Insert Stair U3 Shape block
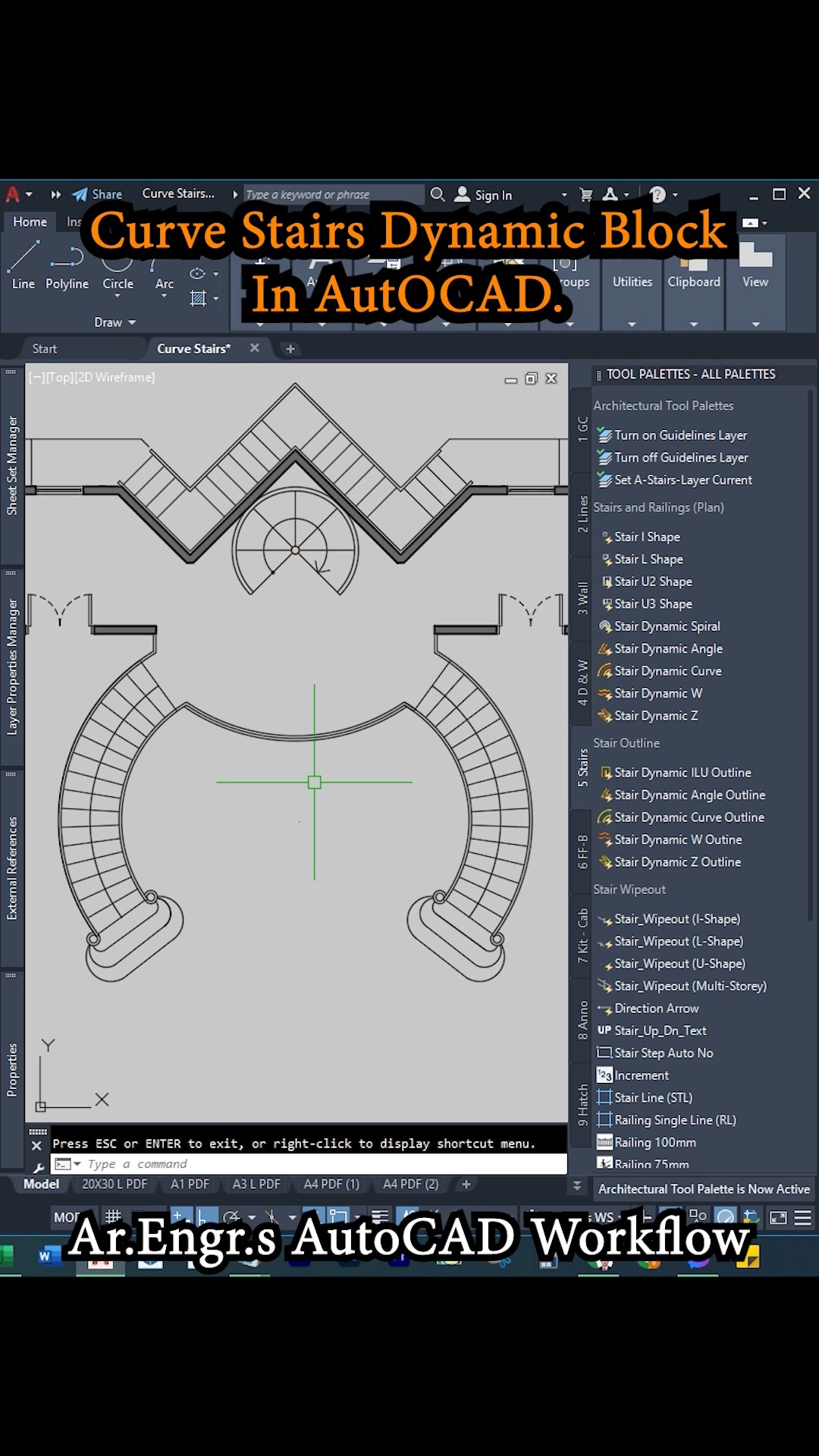Screen dimensions: 819x1456 tap(647, 604)
